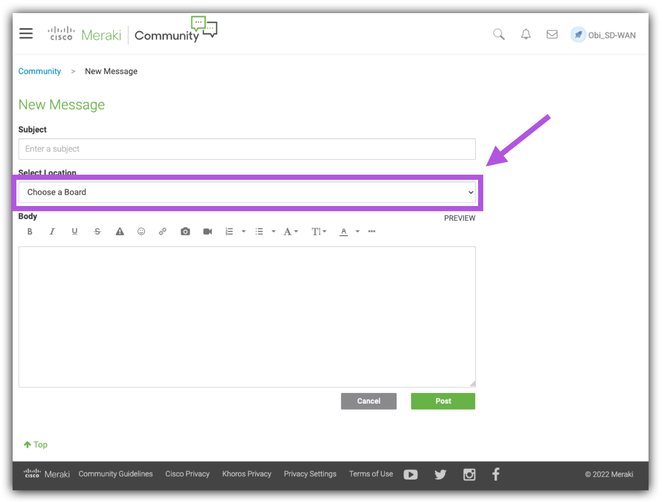
Task: Toggle strikethrough formatting in editor
Action: point(97,232)
